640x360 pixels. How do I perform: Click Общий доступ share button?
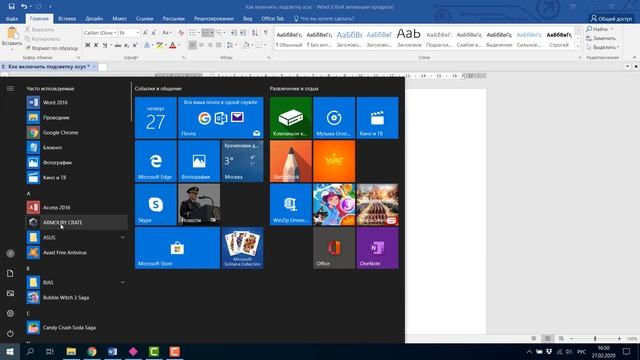611,18
